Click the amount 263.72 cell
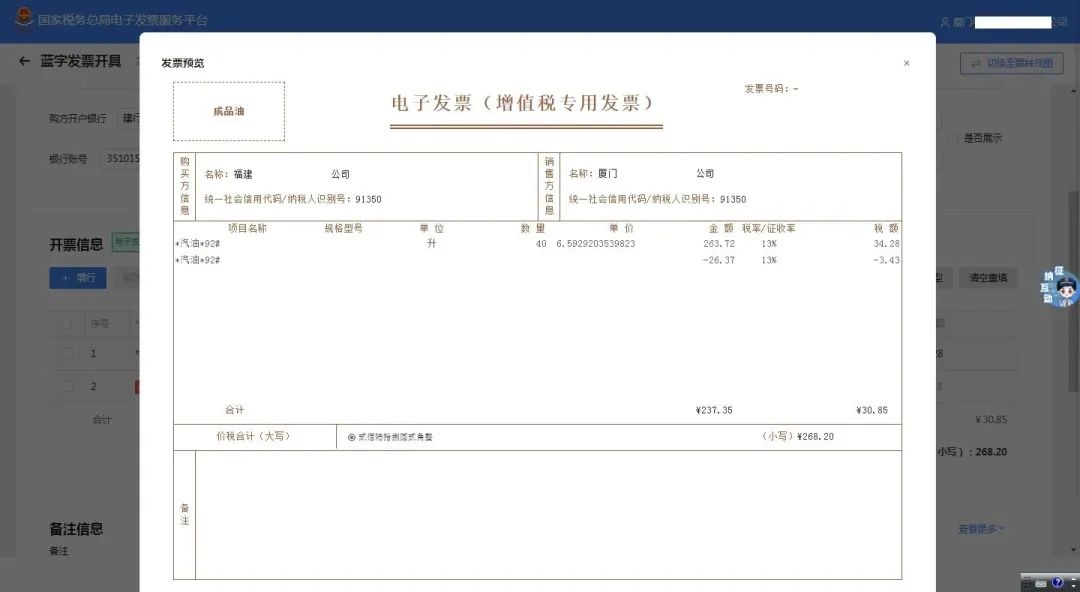 [x=719, y=244]
